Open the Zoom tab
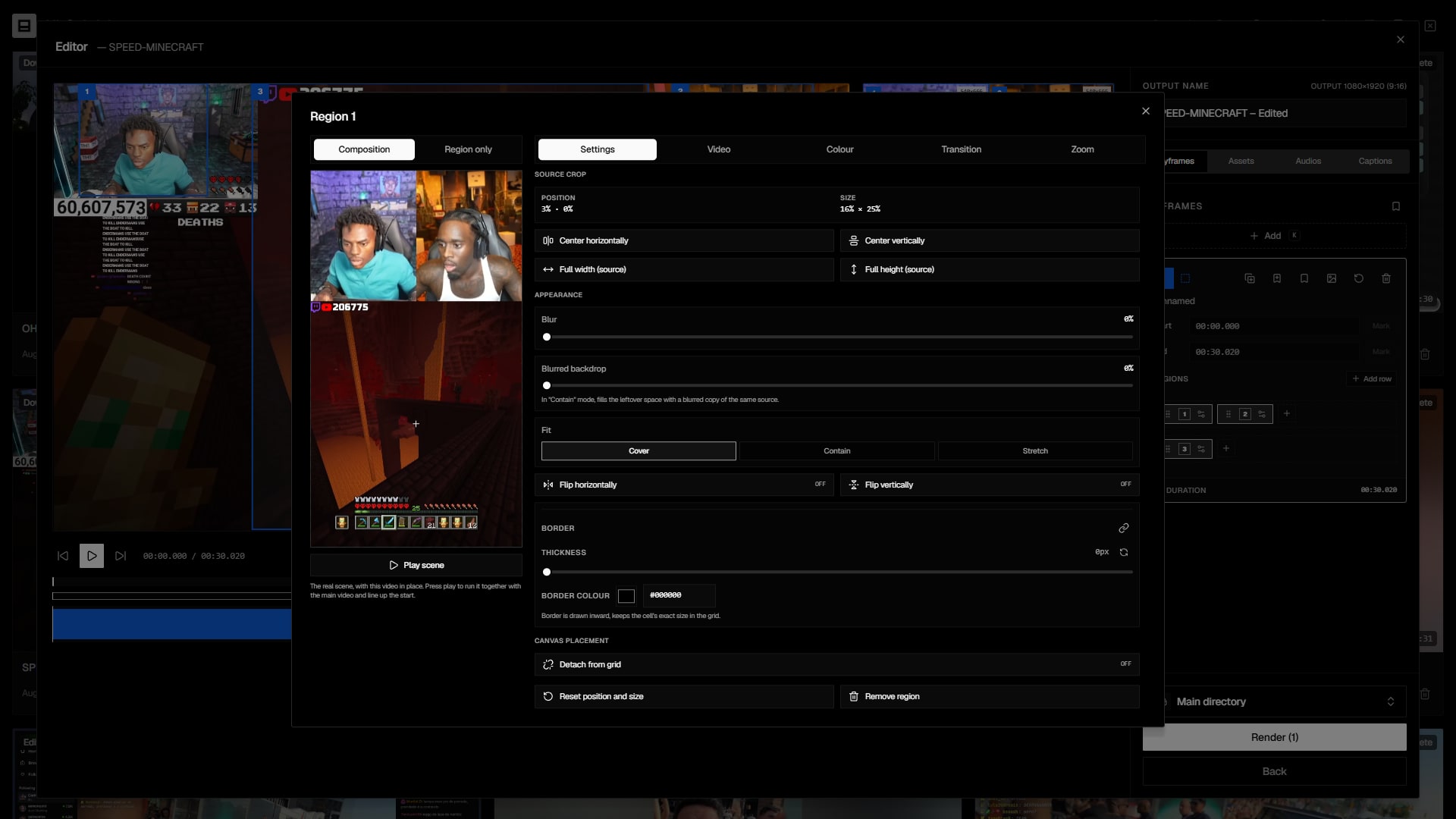Viewport: 1456px width, 819px height. click(1083, 149)
